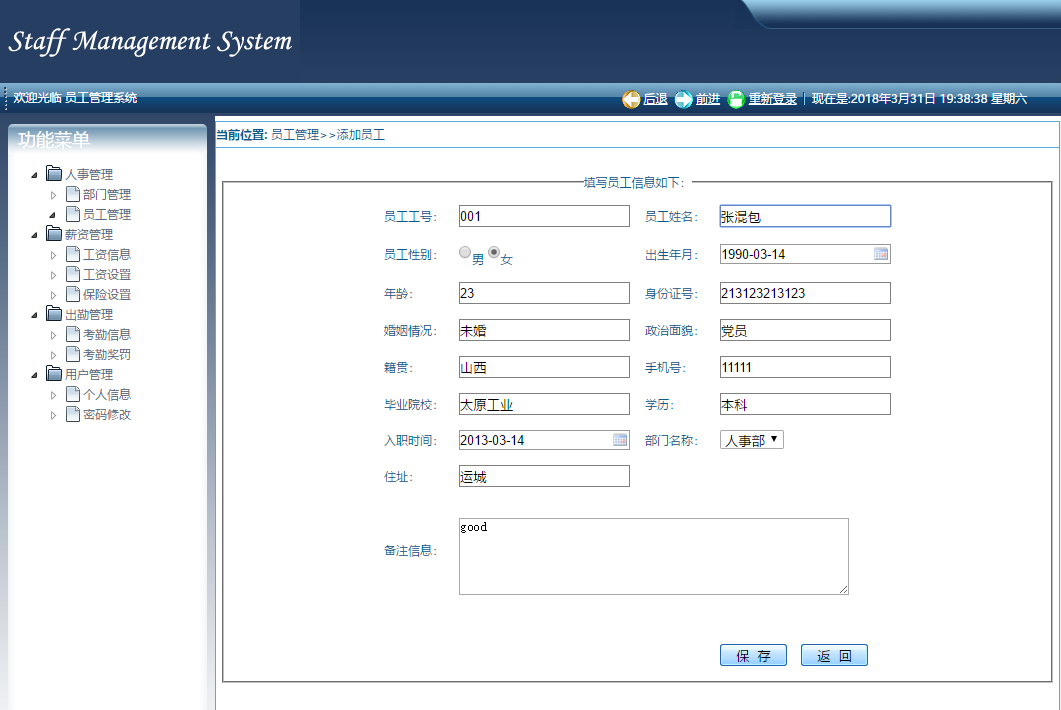Open 考勤信息 in the function menu
This screenshot has height=710, width=1061.
(107, 334)
